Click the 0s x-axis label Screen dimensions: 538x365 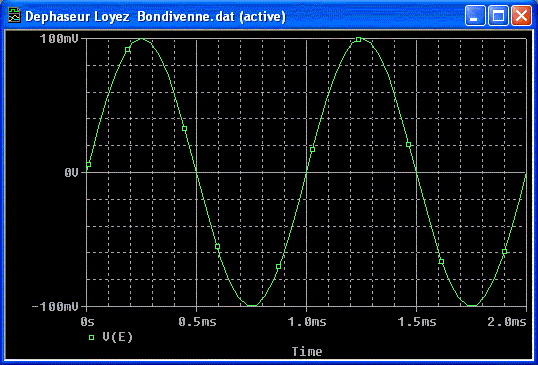(87, 322)
